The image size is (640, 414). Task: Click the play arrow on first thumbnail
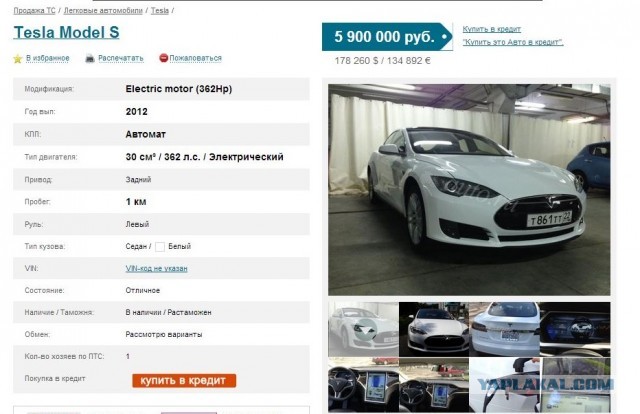[365, 329]
